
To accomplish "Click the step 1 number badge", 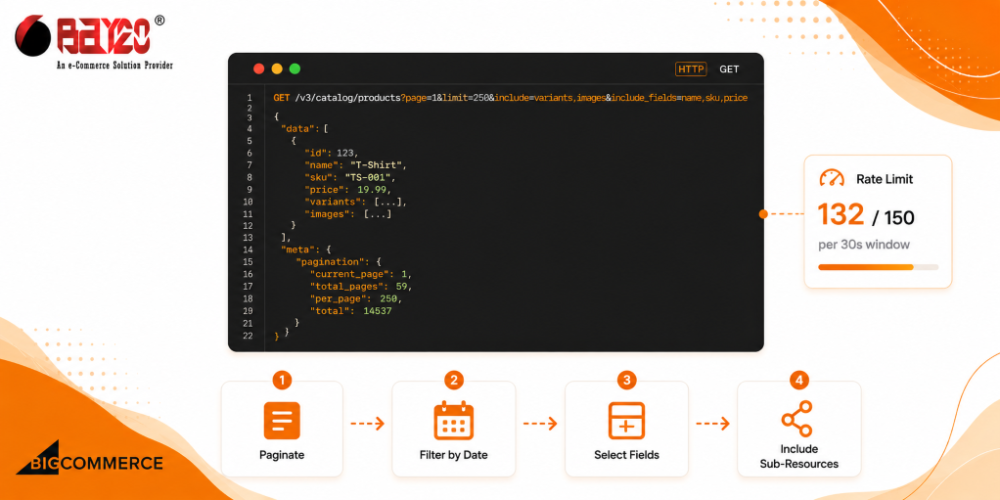I will (x=282, y=381).
